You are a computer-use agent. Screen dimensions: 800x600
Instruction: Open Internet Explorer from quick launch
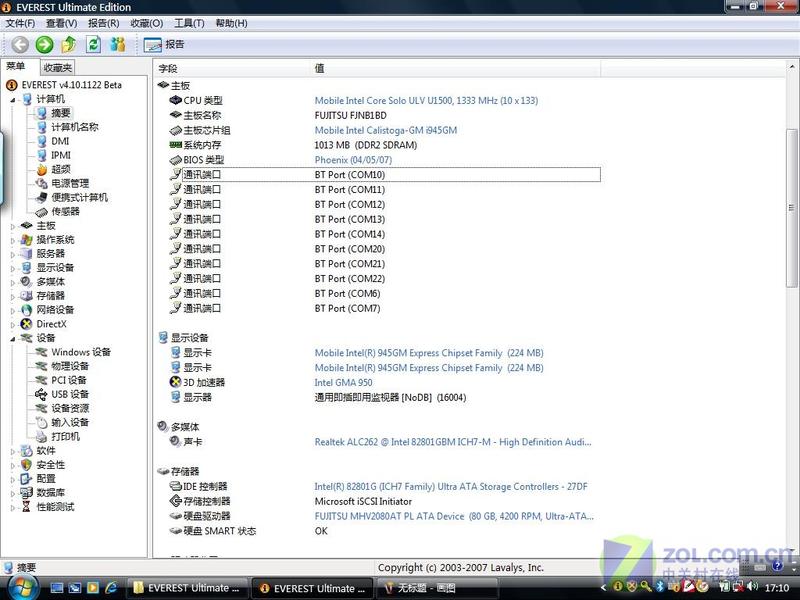coord(111,588)
